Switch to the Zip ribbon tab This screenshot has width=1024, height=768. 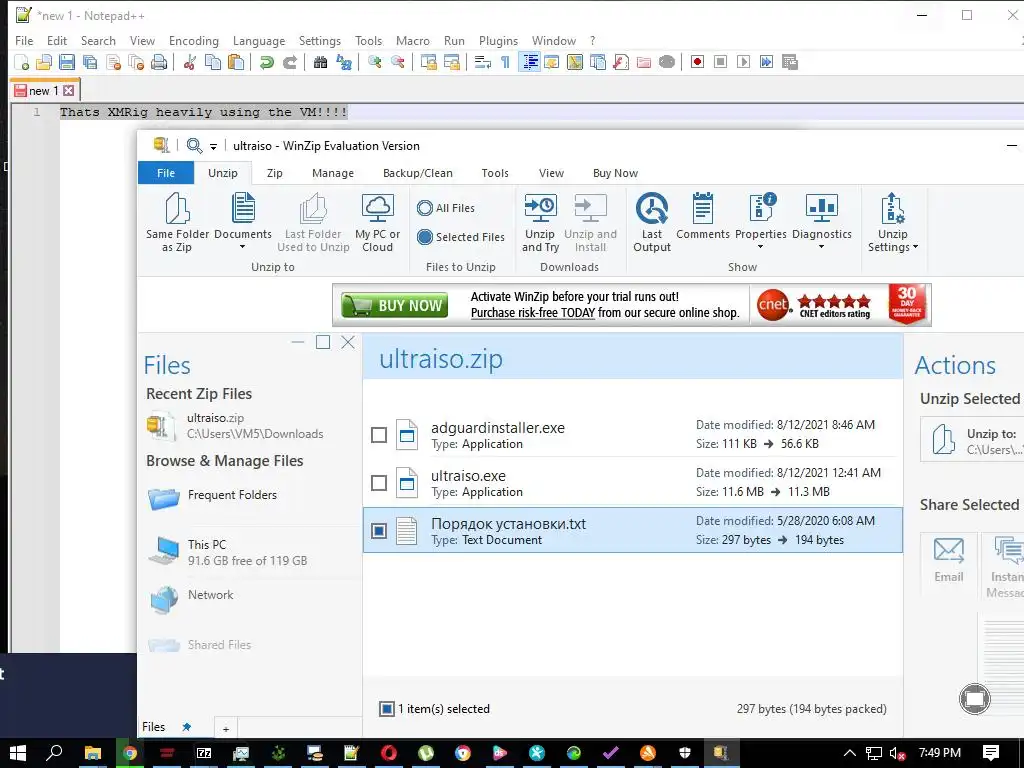[x=274, y=173]
